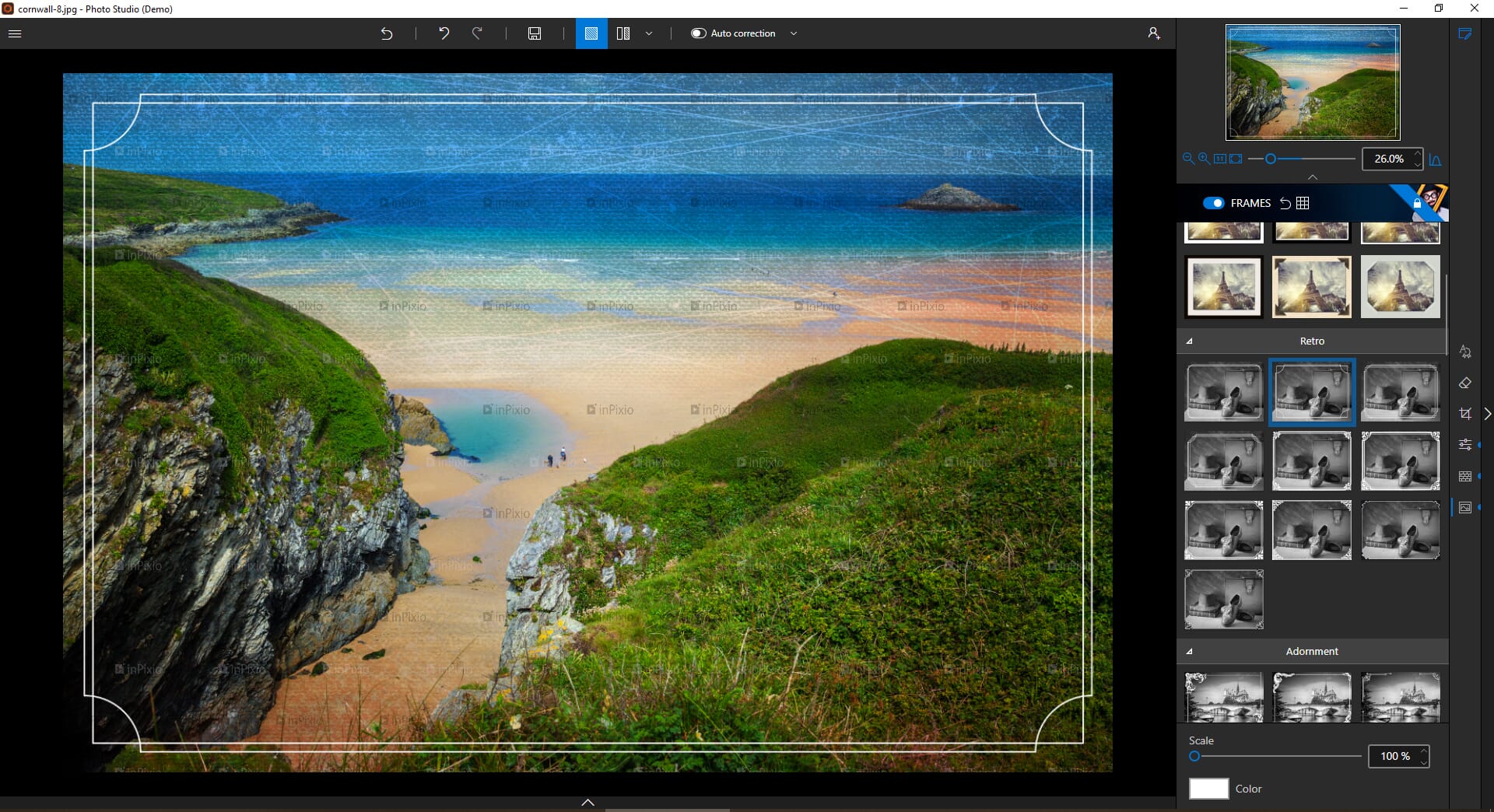The image size is (1494, 812).
Task: Select the lone Retro frame in fourth row
Action: 1224,600
